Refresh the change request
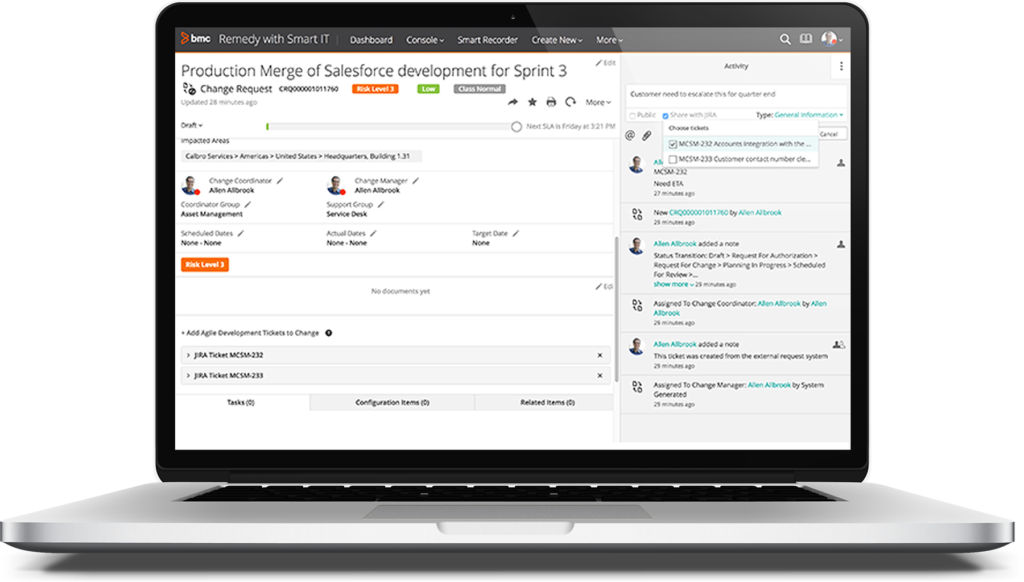The width and height of the screenshot is (1024, 582). coord(571,102)
